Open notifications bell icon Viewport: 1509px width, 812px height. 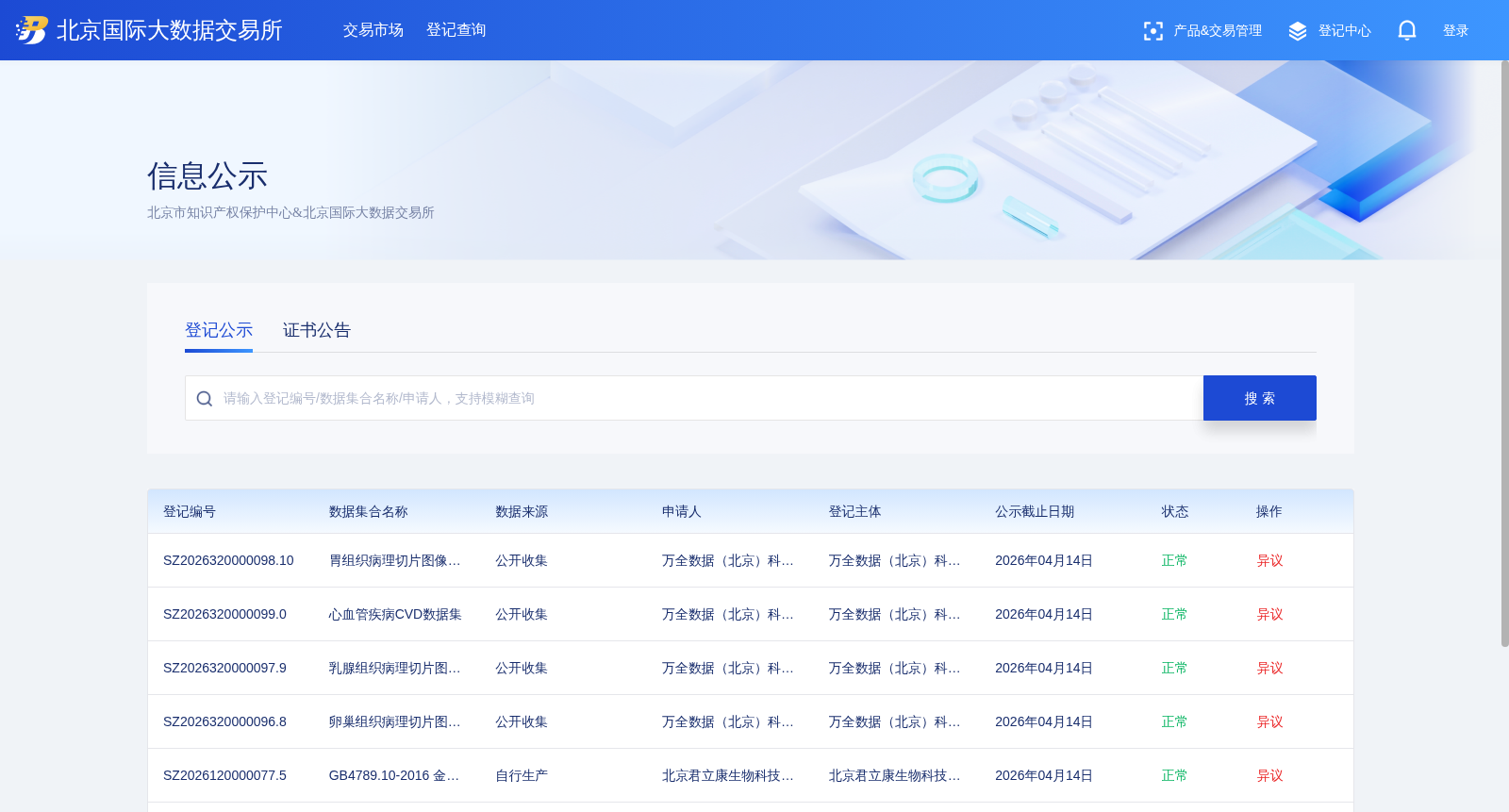pyautogui.click(x=1407, y=30)
